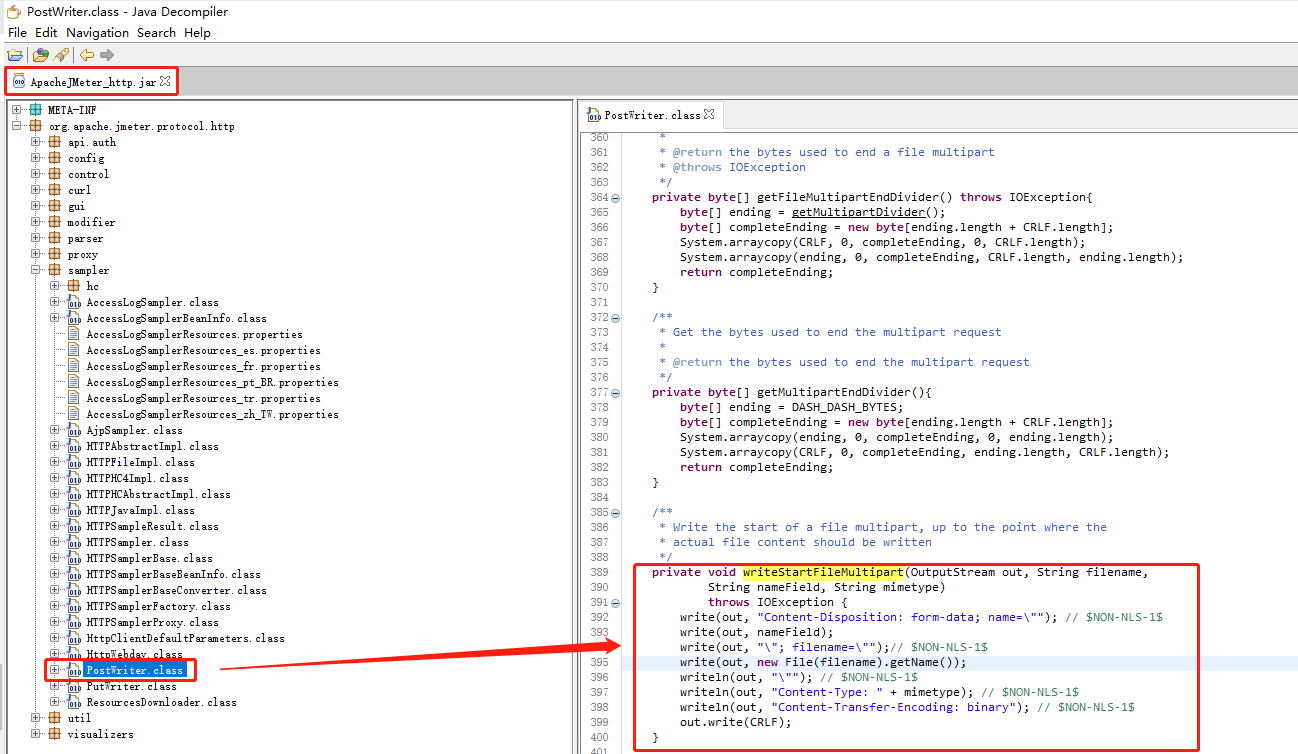
Task: Fold the method at line 377
Action: click(615, 393)
